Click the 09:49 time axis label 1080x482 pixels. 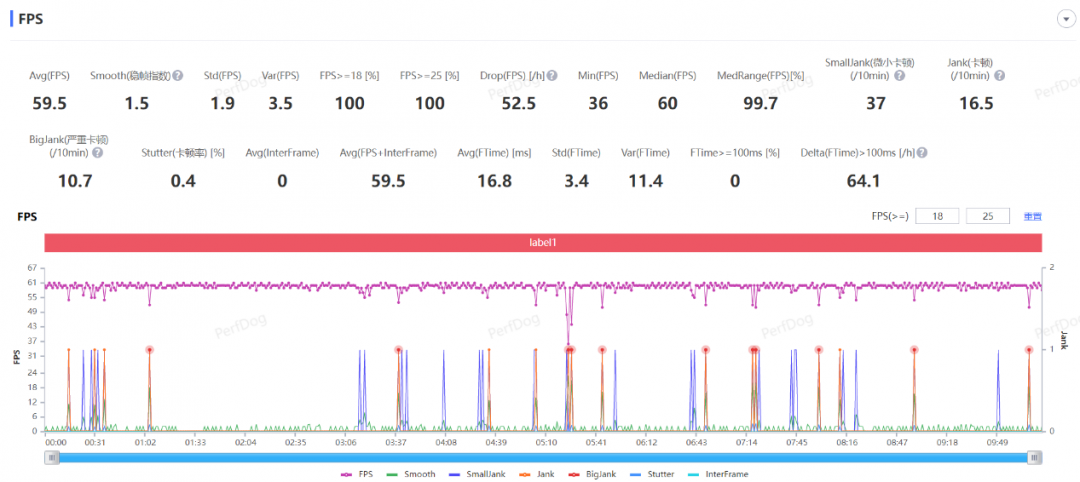[x=997, y=442]
